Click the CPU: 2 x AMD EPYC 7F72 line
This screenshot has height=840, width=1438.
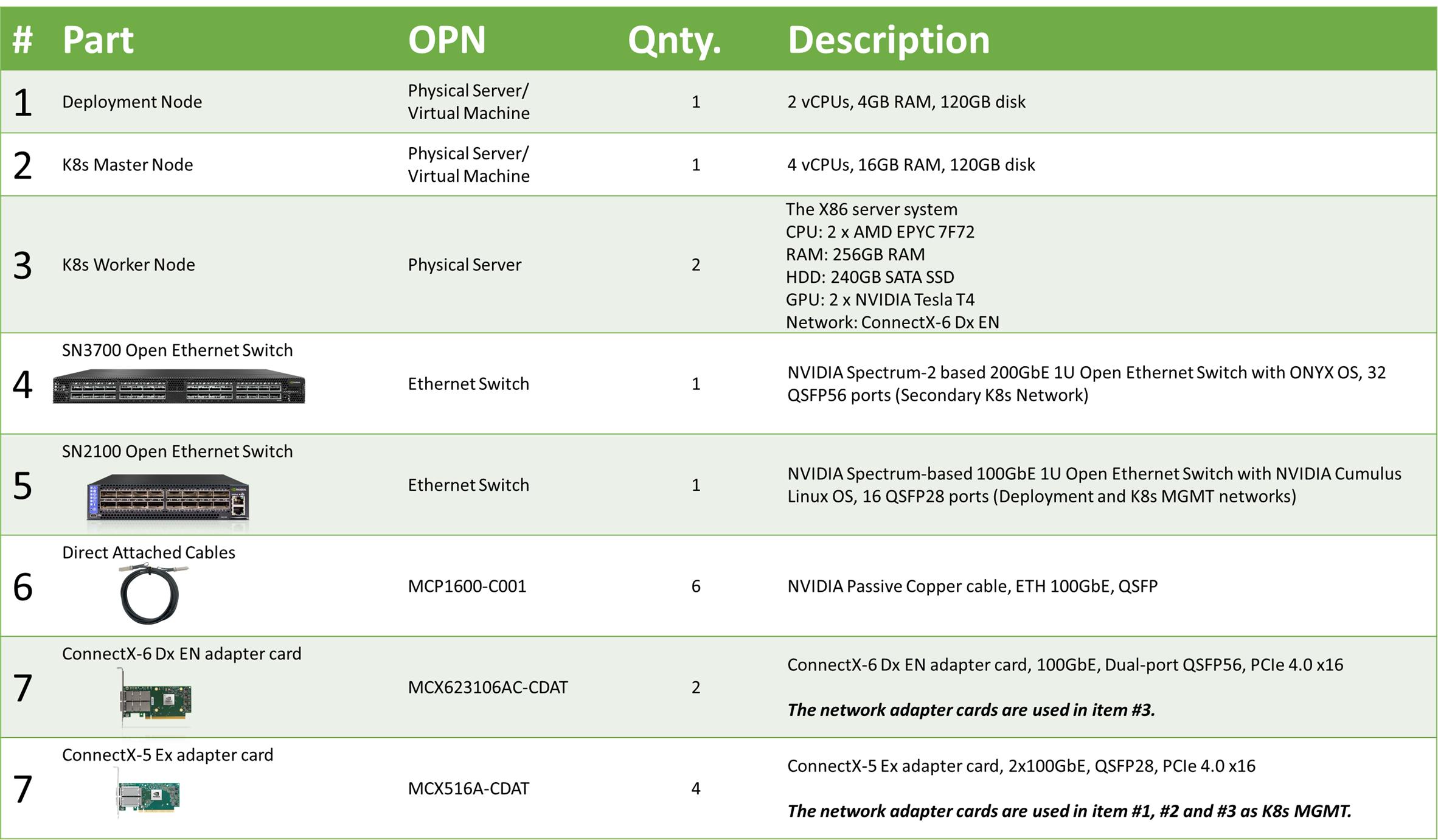[x=880, y=232]
